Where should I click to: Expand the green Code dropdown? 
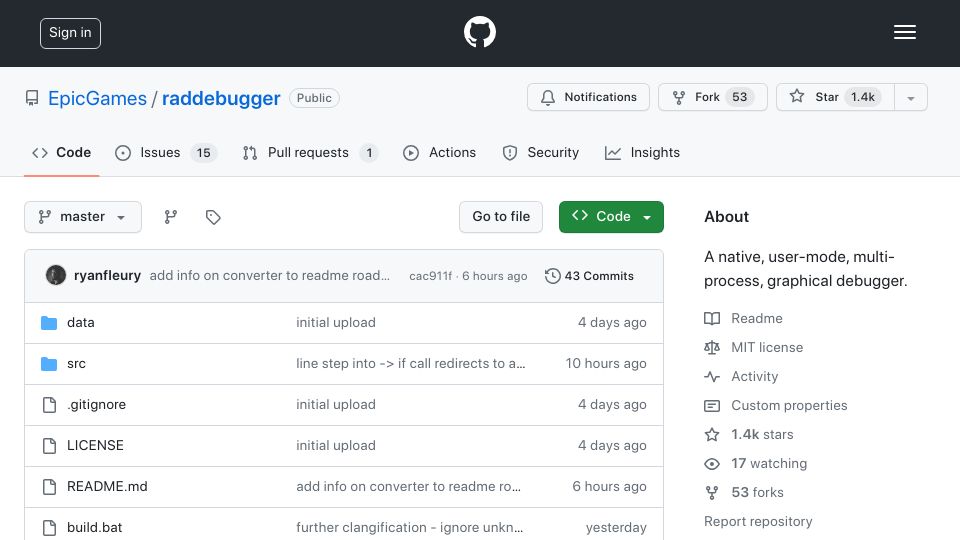[611, 217]
